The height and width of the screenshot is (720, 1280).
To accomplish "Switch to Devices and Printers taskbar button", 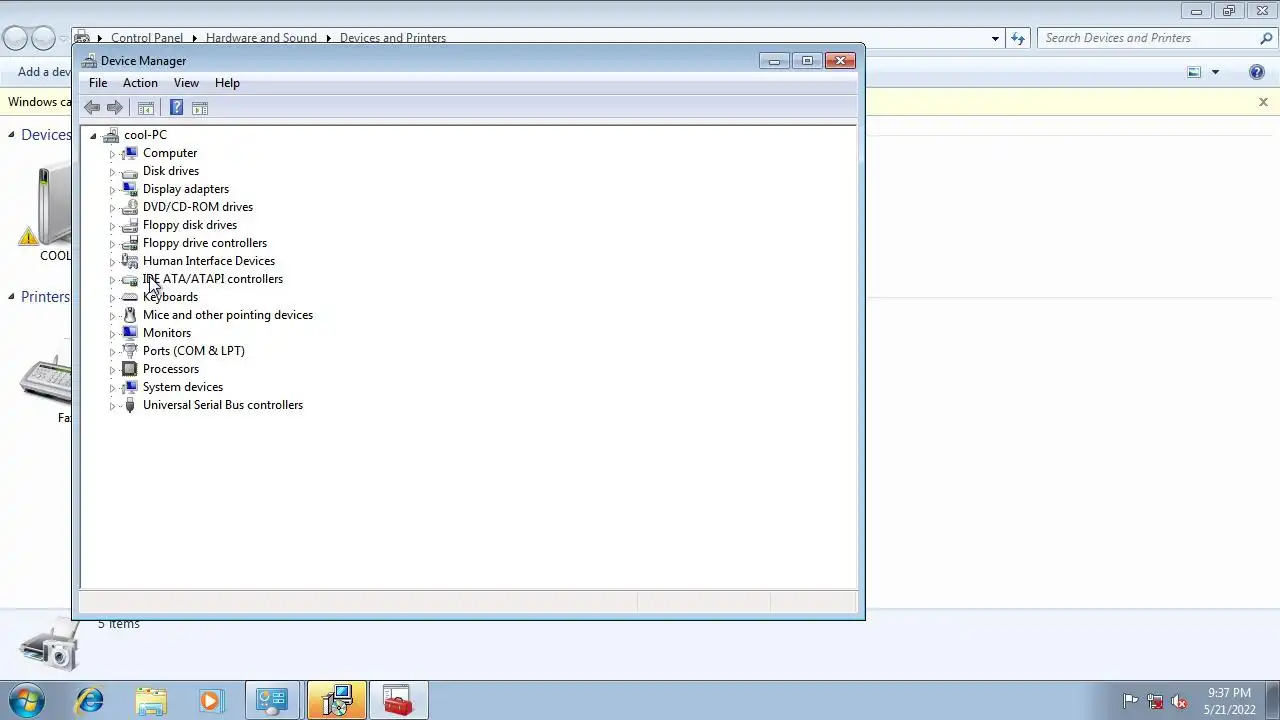I will click(272, 700).
